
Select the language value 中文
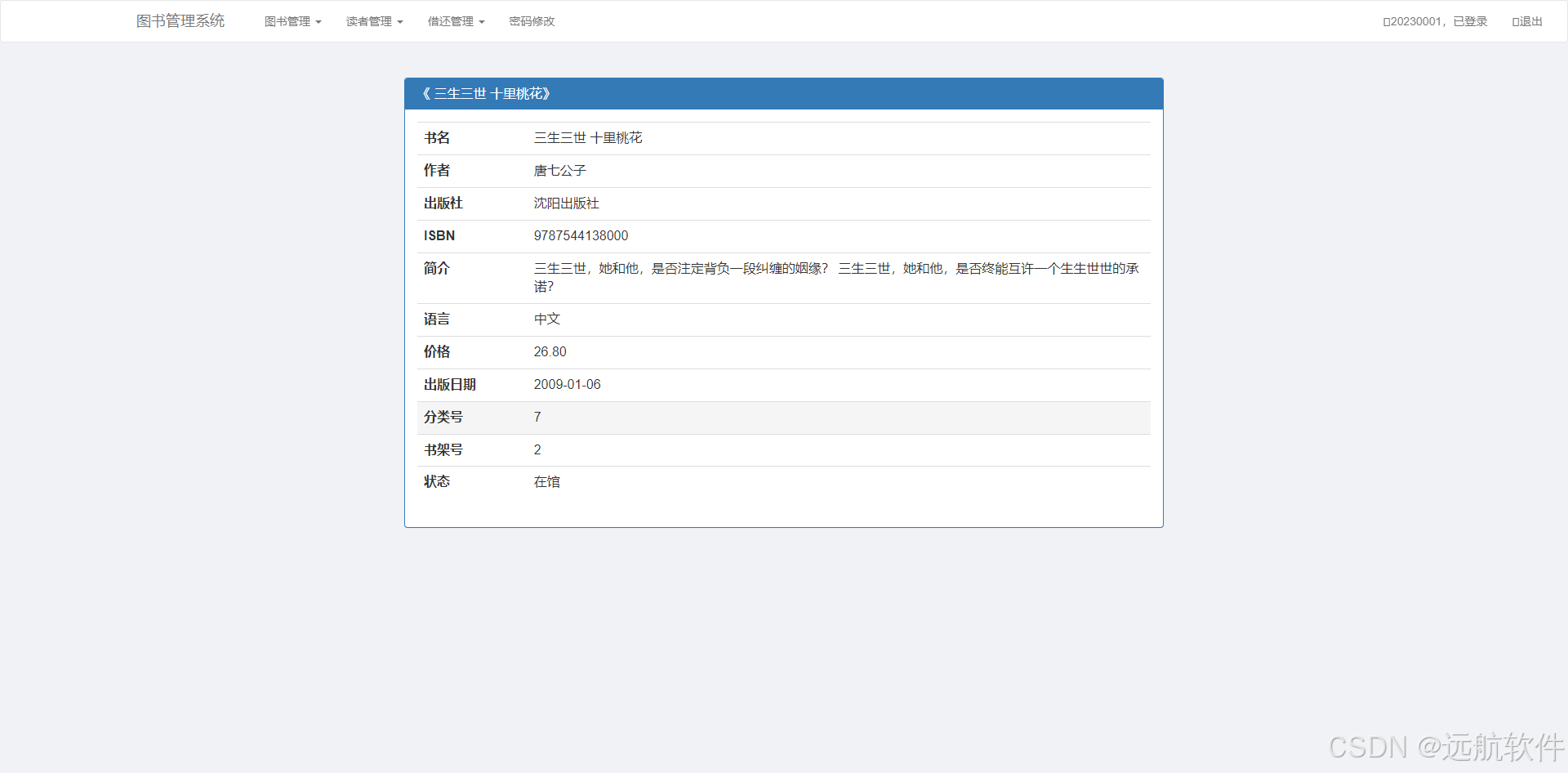pos(546,319)
